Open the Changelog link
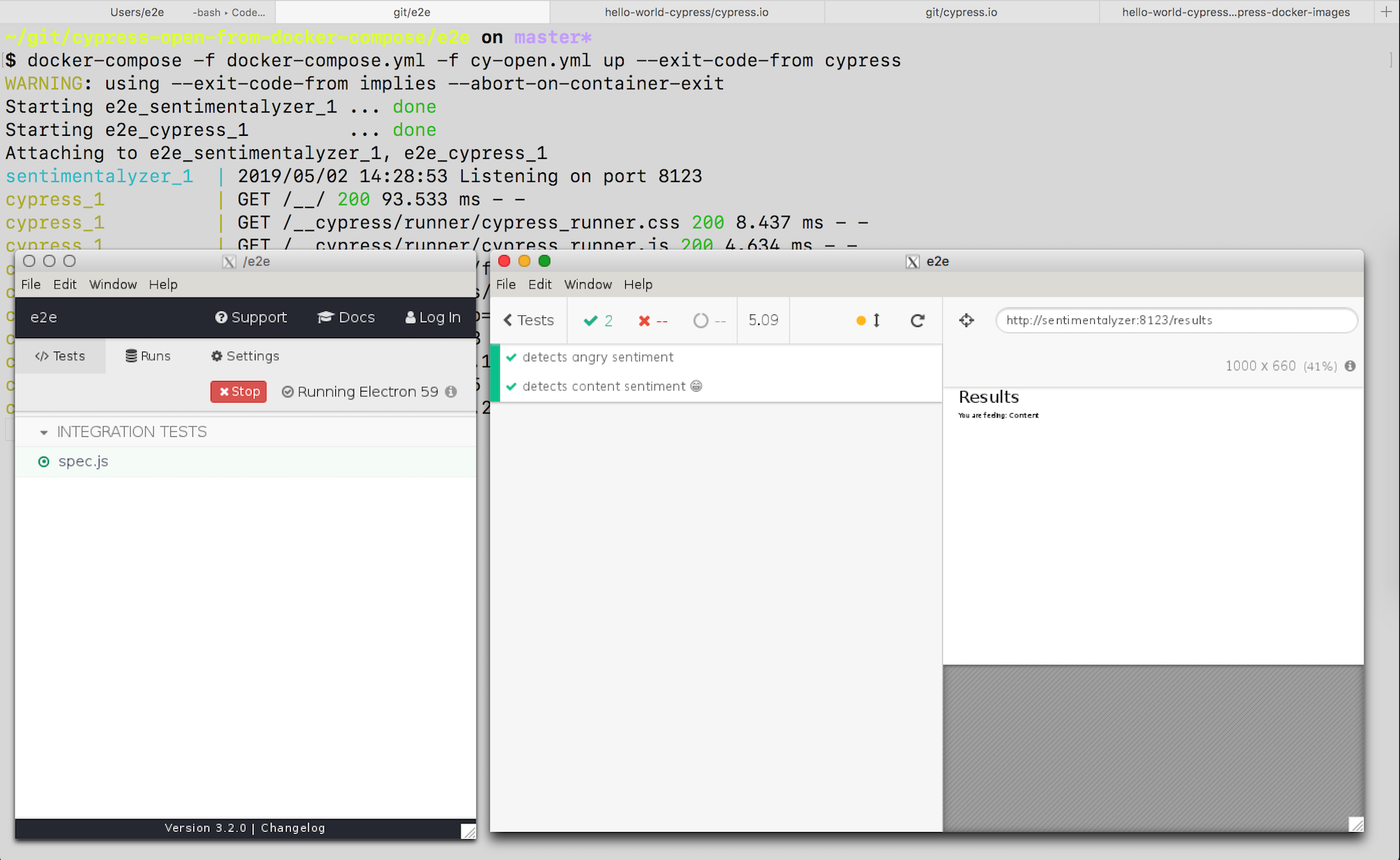Screen dimensions: 1400x860 pyautogui.click(x=293, y=828)
